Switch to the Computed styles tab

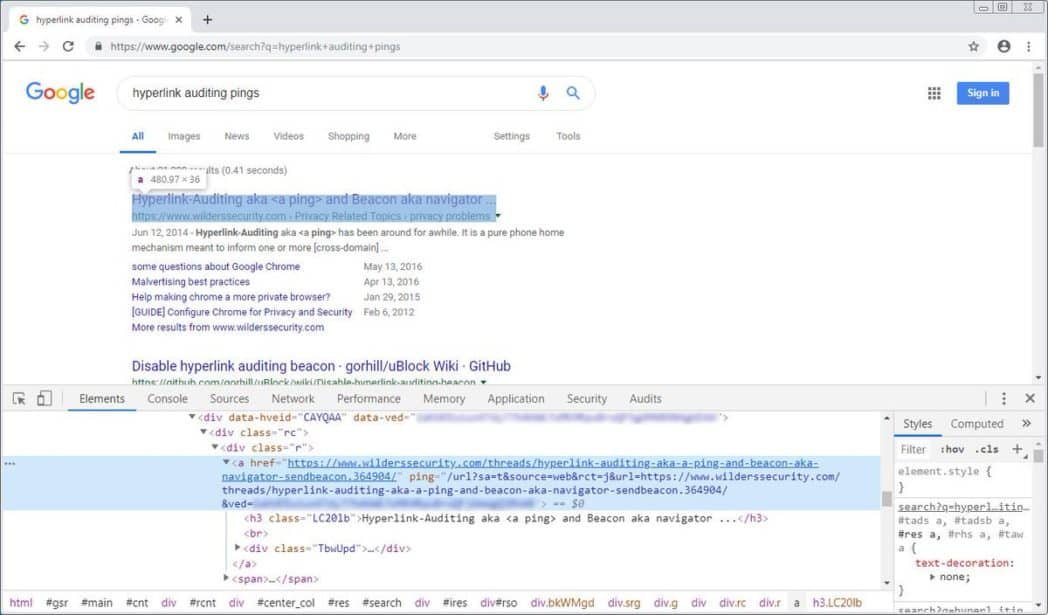[x=976, y=423]
